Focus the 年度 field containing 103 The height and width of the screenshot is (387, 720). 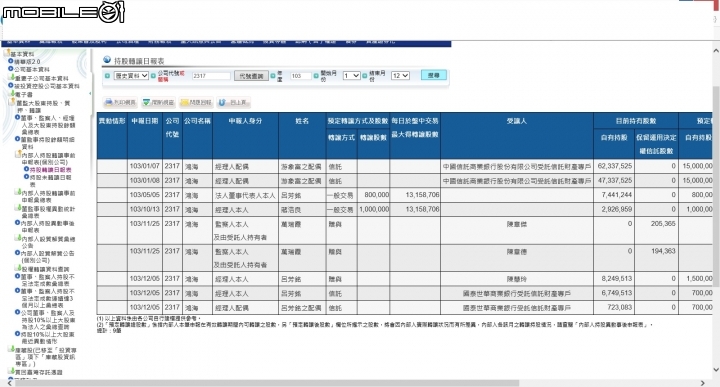click(x=301, y=76)
